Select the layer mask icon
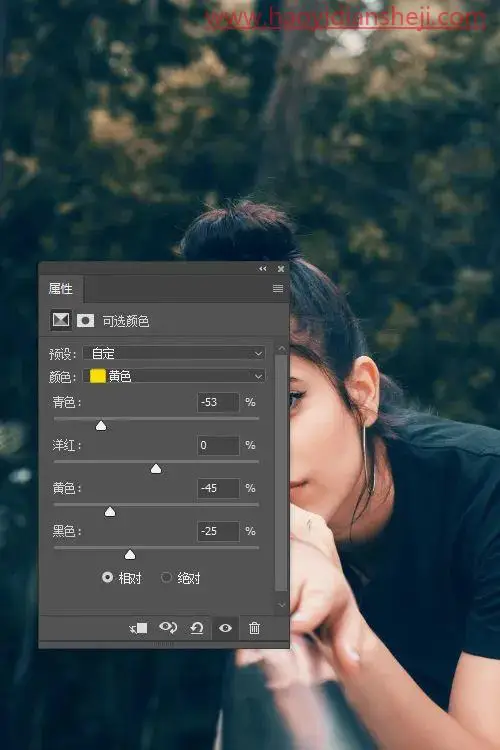 (x=86, y=320)
